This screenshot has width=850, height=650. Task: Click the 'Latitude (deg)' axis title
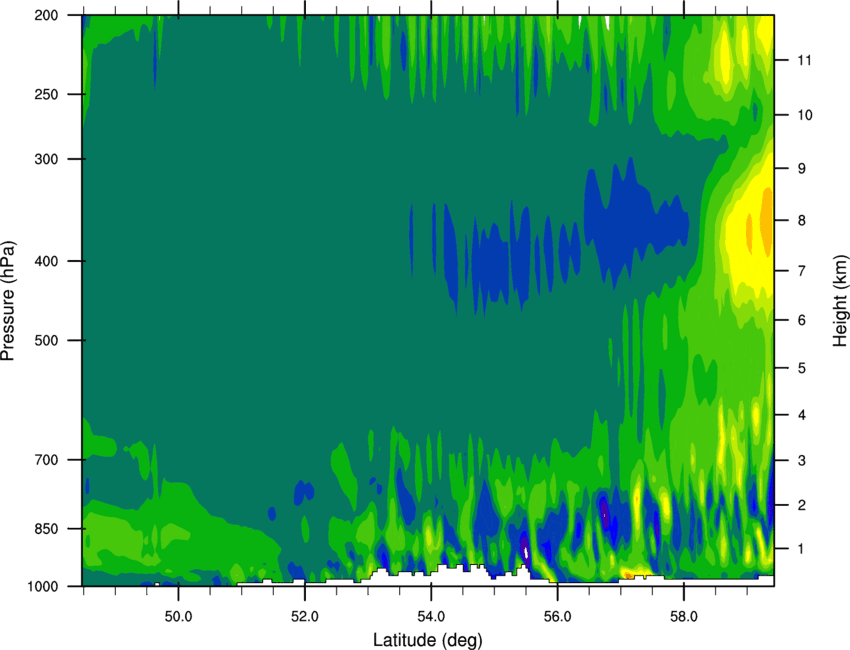coord(428,640)
